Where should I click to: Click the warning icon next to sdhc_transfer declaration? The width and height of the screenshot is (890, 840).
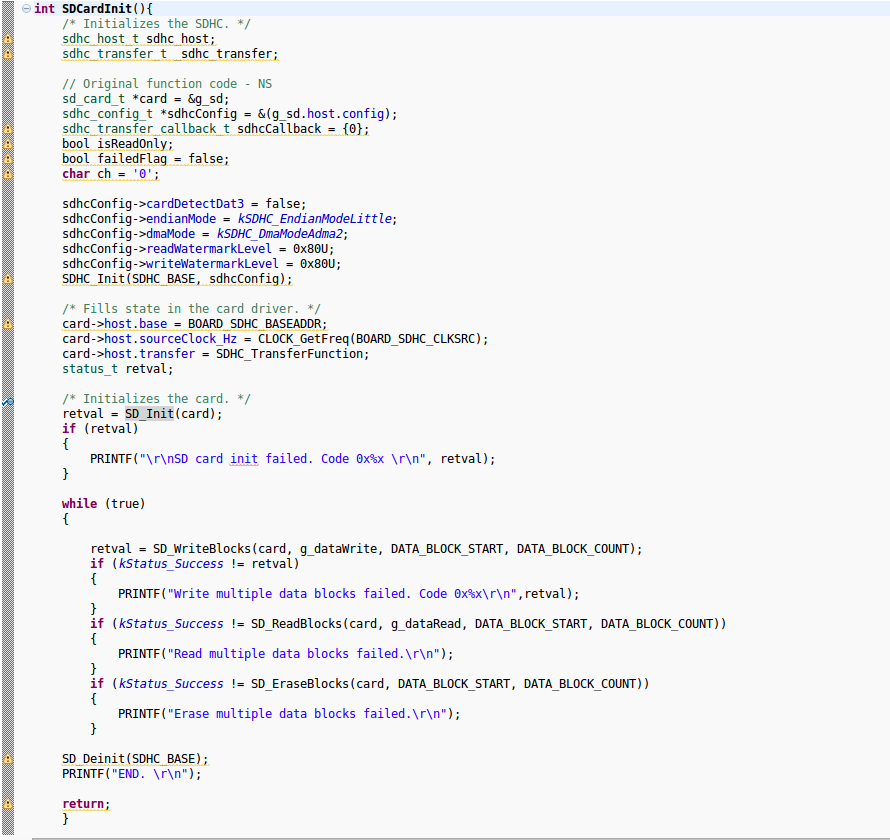click(7, 53)
